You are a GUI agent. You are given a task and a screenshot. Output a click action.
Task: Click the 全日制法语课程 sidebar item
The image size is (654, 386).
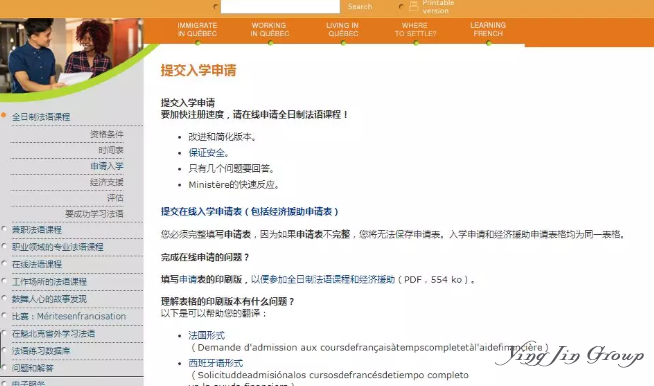[x=41, y=117]
